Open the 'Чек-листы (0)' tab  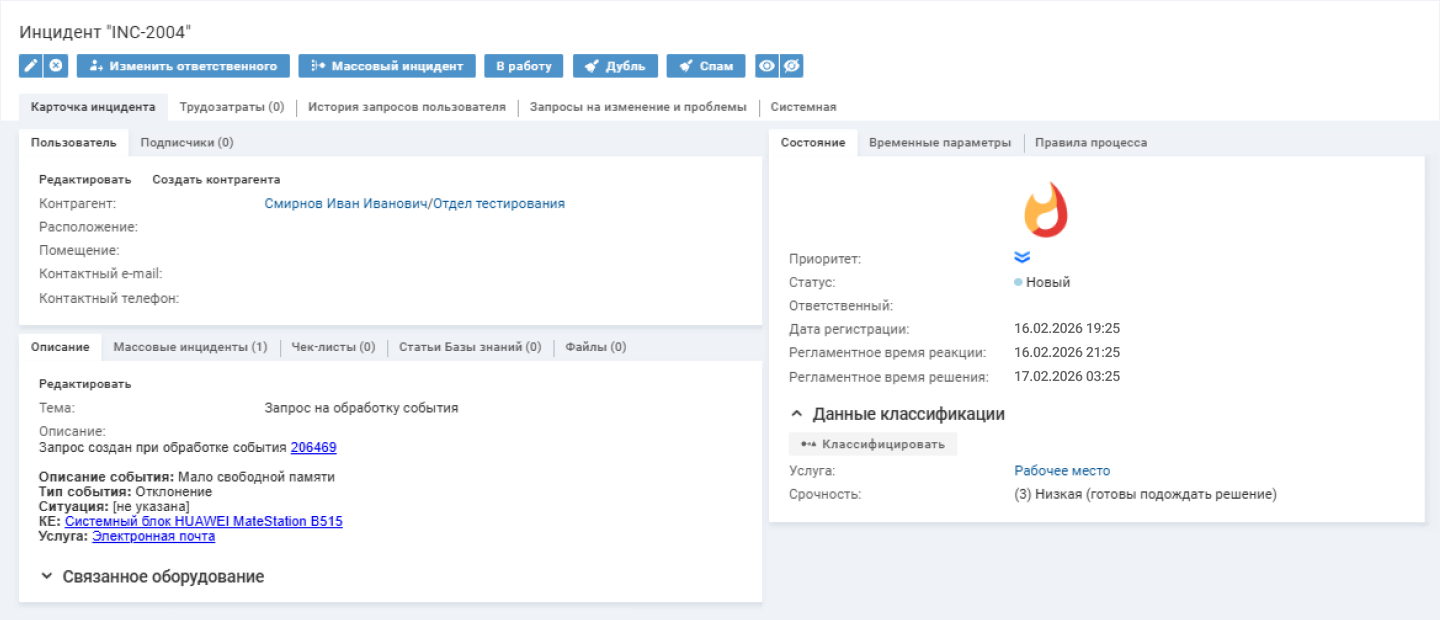coord(334,347)
